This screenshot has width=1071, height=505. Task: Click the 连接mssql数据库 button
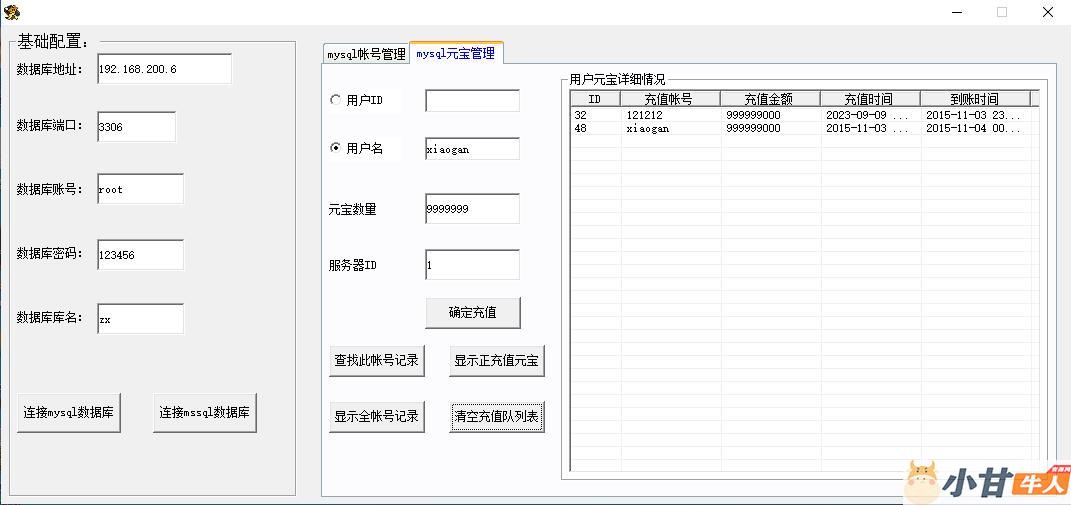point(205,412)
